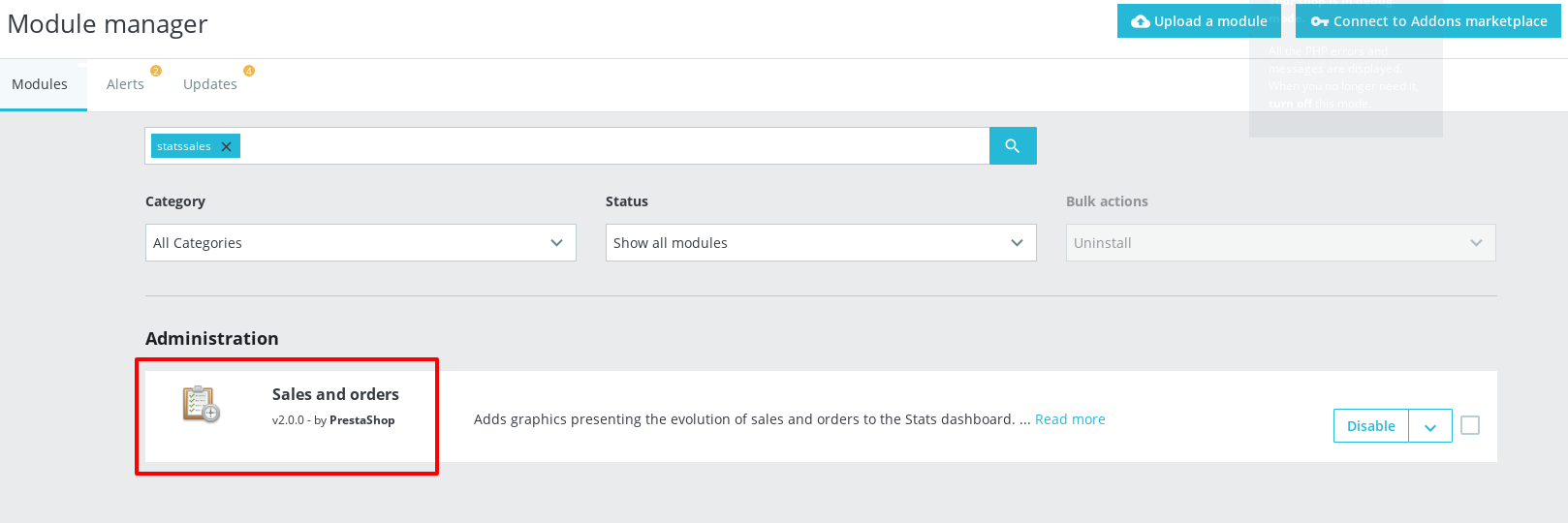1568x523 pixels.
Task: Click inside the module search field
Action: [x=611, y=146]
